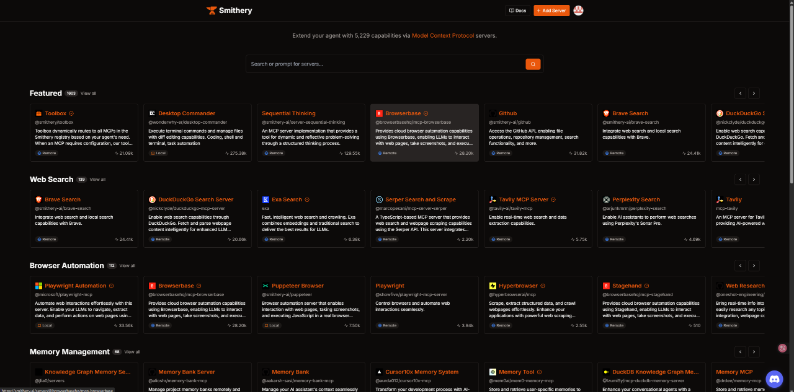
Task: Click the Memory Management next arrow
Action: [x=754, y=351]
